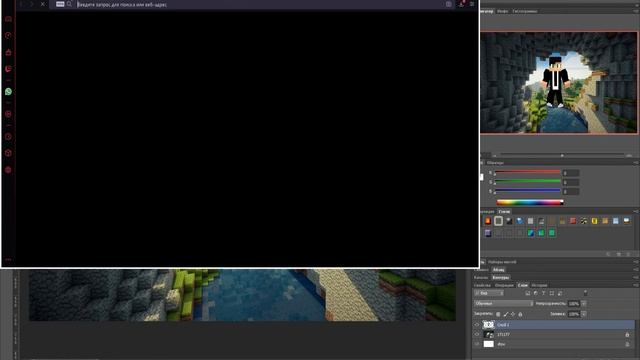Open the Обычные blend mode dropdown
This screenshot has height=360, width=640.
[x=504, y=304]
